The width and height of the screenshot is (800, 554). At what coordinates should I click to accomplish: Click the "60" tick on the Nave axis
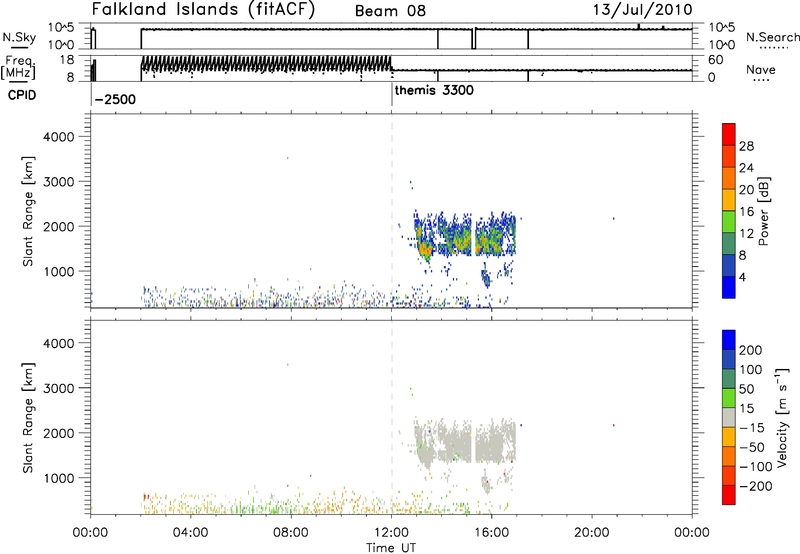pos(716,60)
